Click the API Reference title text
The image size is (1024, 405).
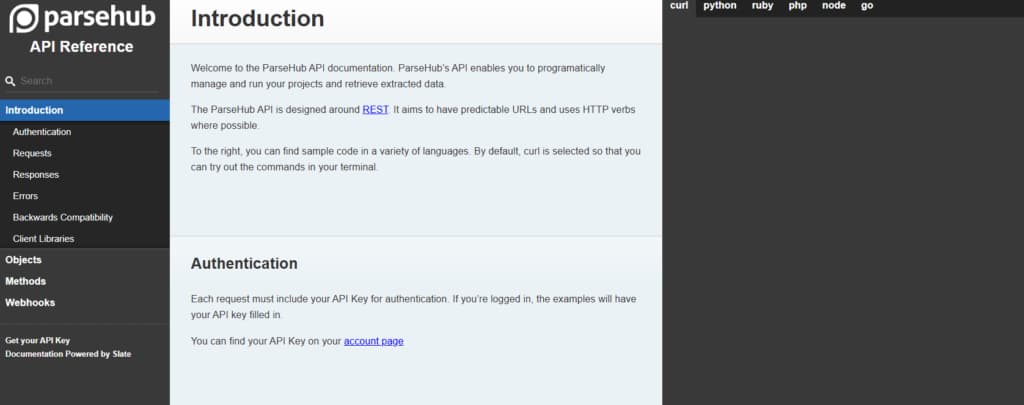(x=82, y=47)
